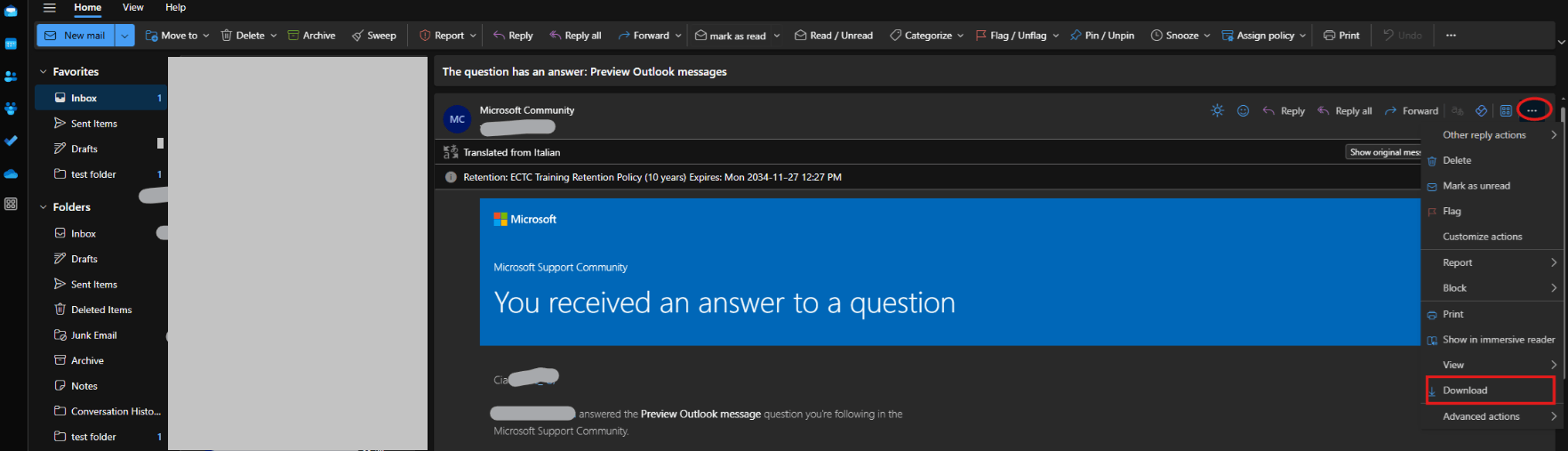Click the Viva Insights diamond icon

pyautogui.click(x=1481, y=111)
